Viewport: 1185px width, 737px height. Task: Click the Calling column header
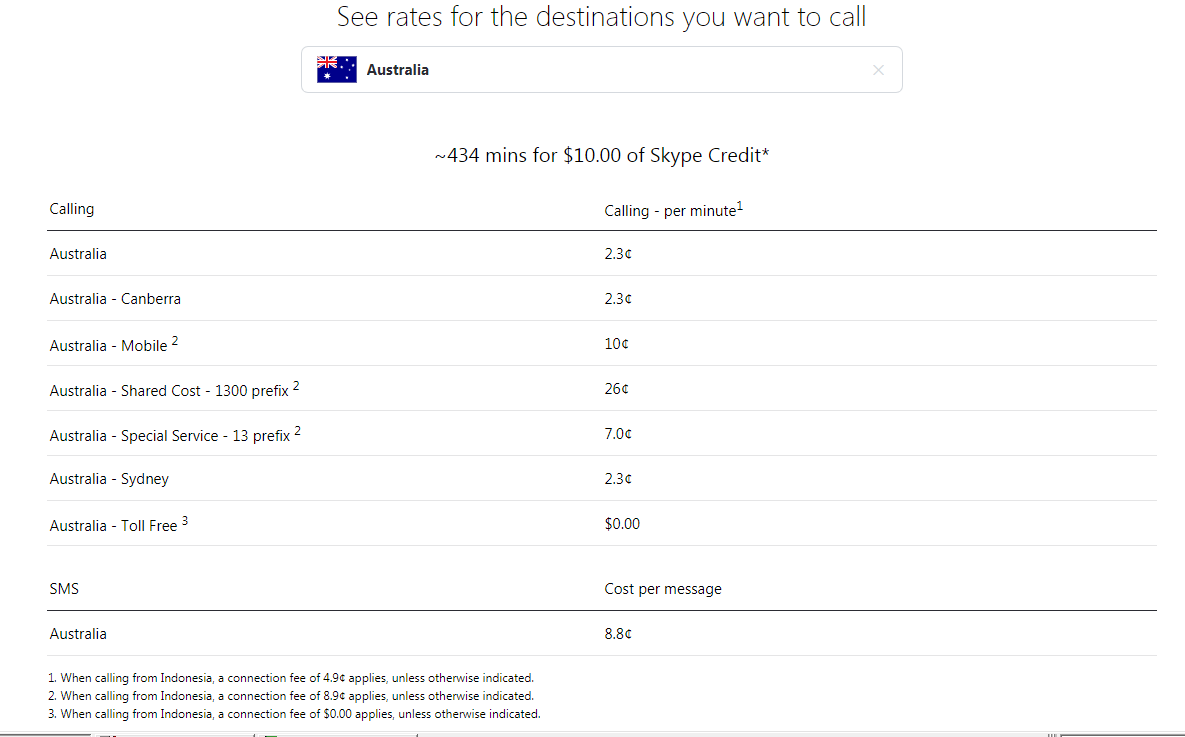(x=72, y=209)
